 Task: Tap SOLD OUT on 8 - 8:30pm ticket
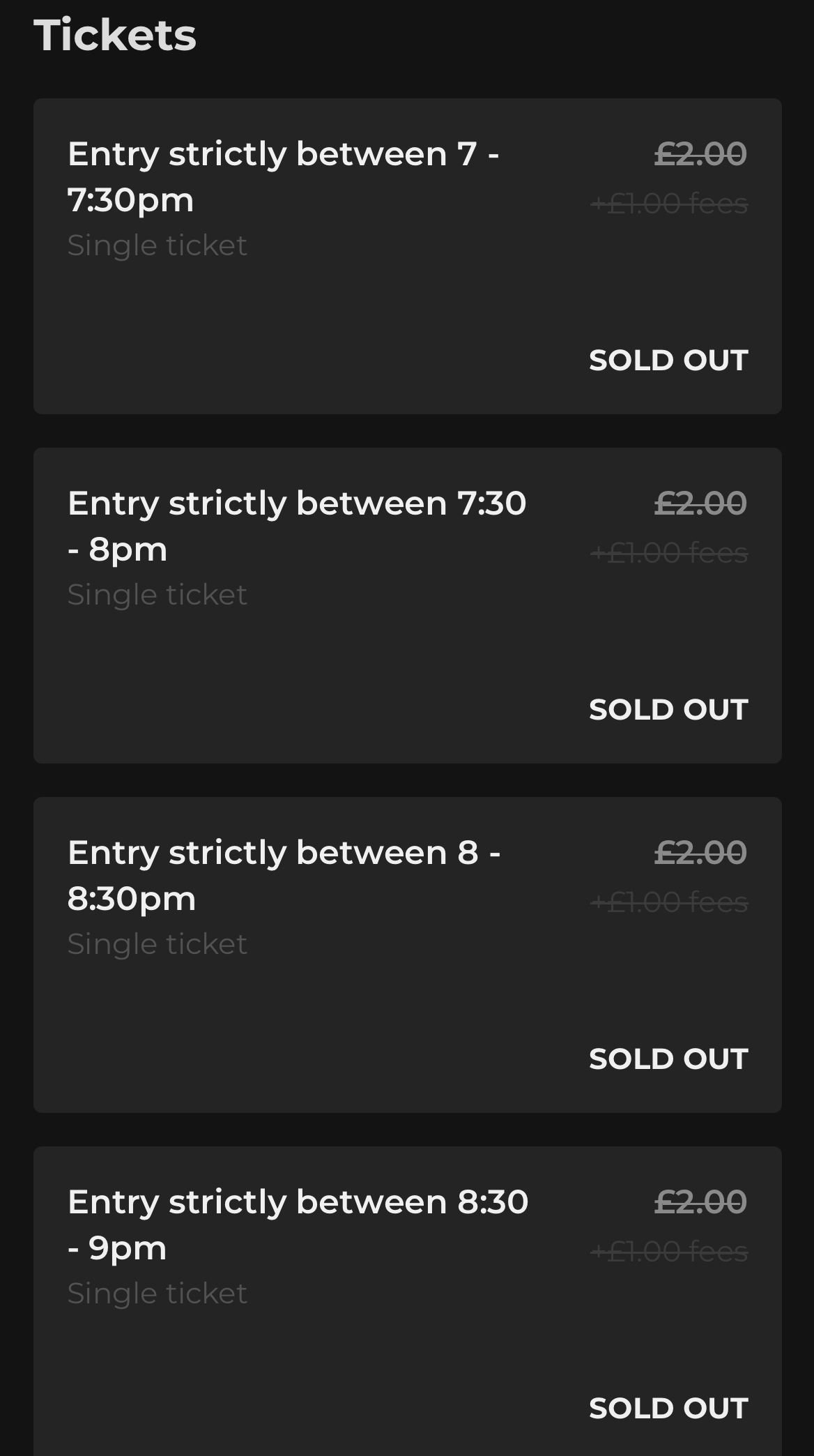(668, 1059)
